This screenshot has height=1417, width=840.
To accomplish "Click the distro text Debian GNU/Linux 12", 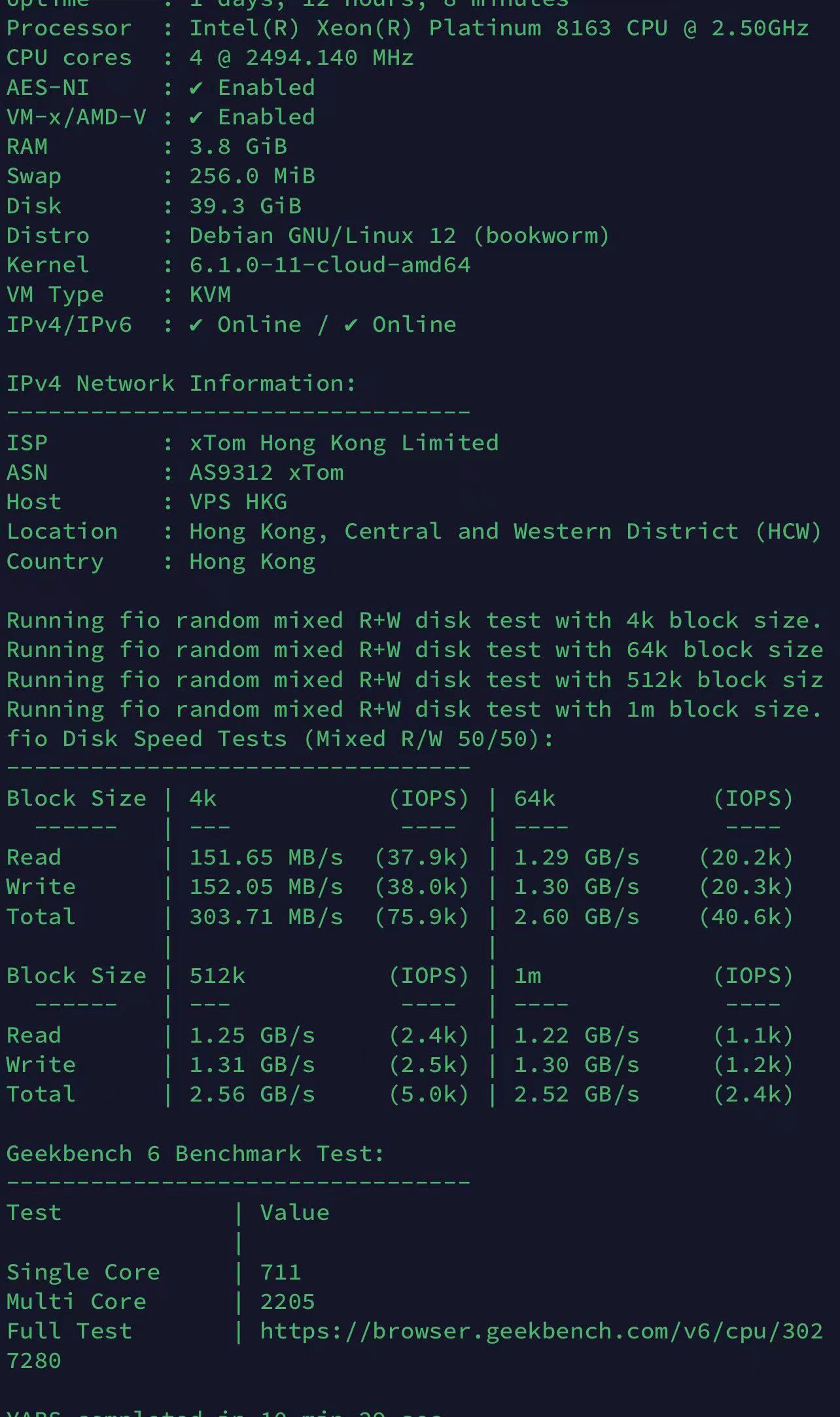I will [323, 236].
